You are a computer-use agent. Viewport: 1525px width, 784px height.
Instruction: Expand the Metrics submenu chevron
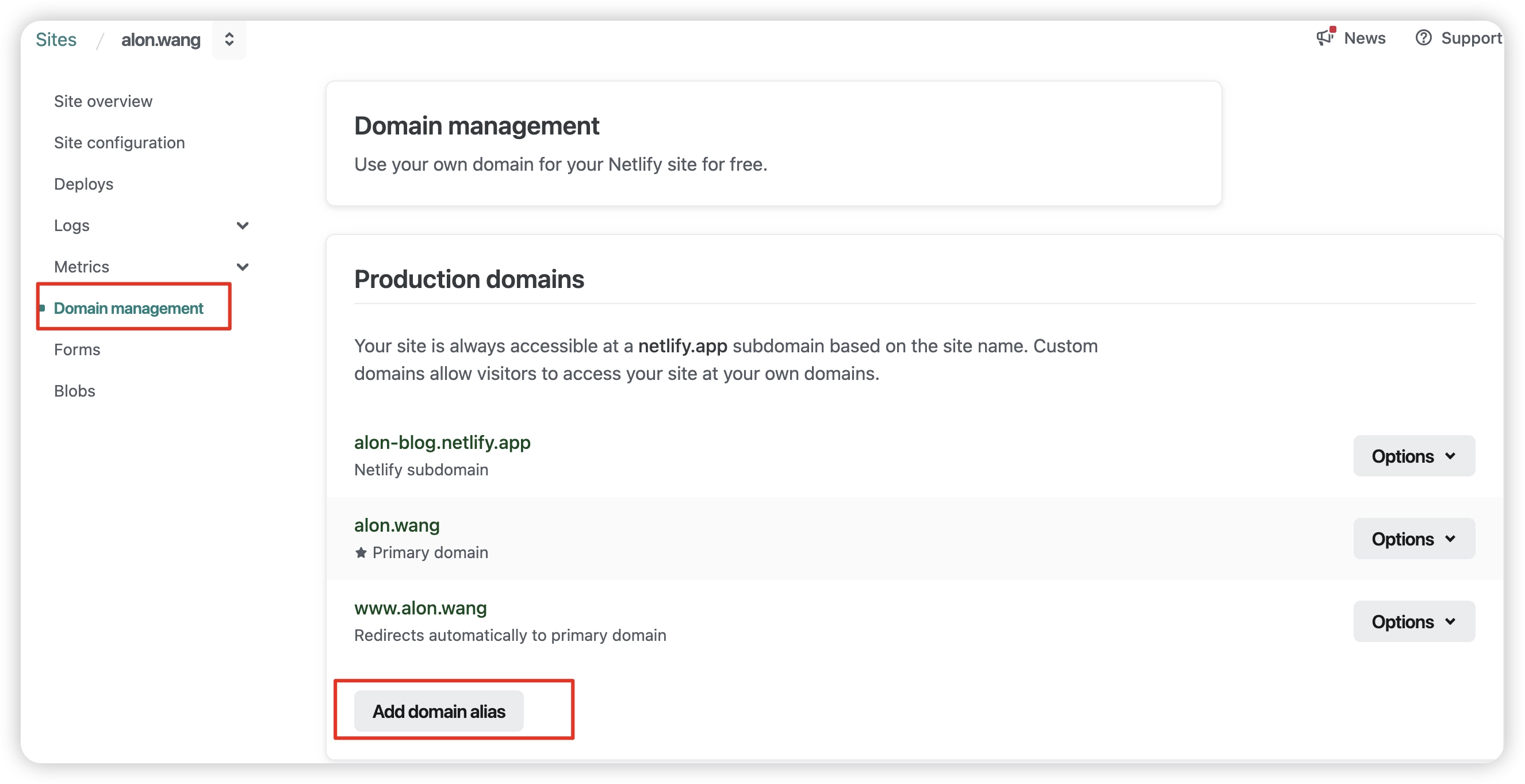(242, 267)
